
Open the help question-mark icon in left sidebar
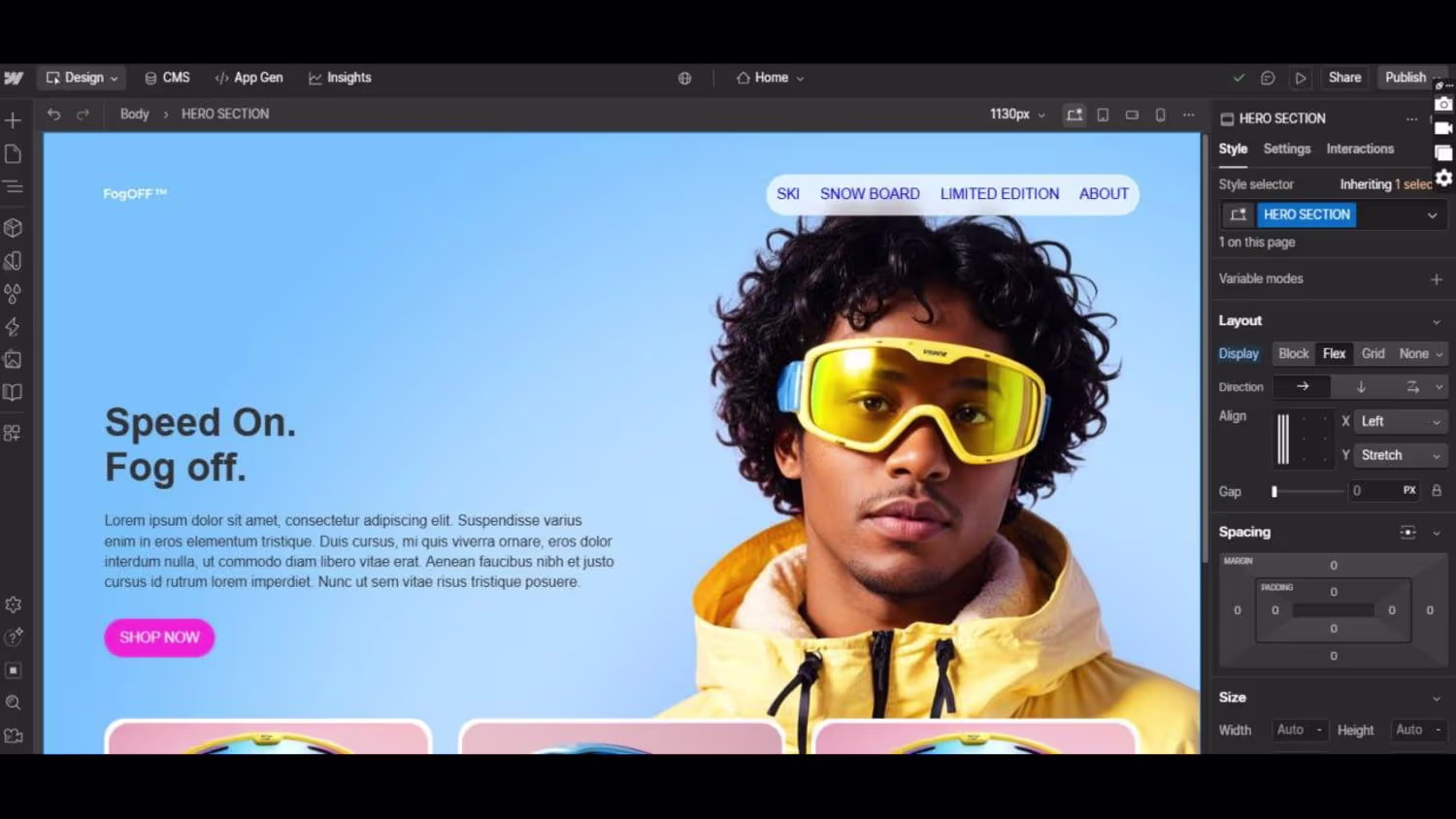click(x=14, y=637)
